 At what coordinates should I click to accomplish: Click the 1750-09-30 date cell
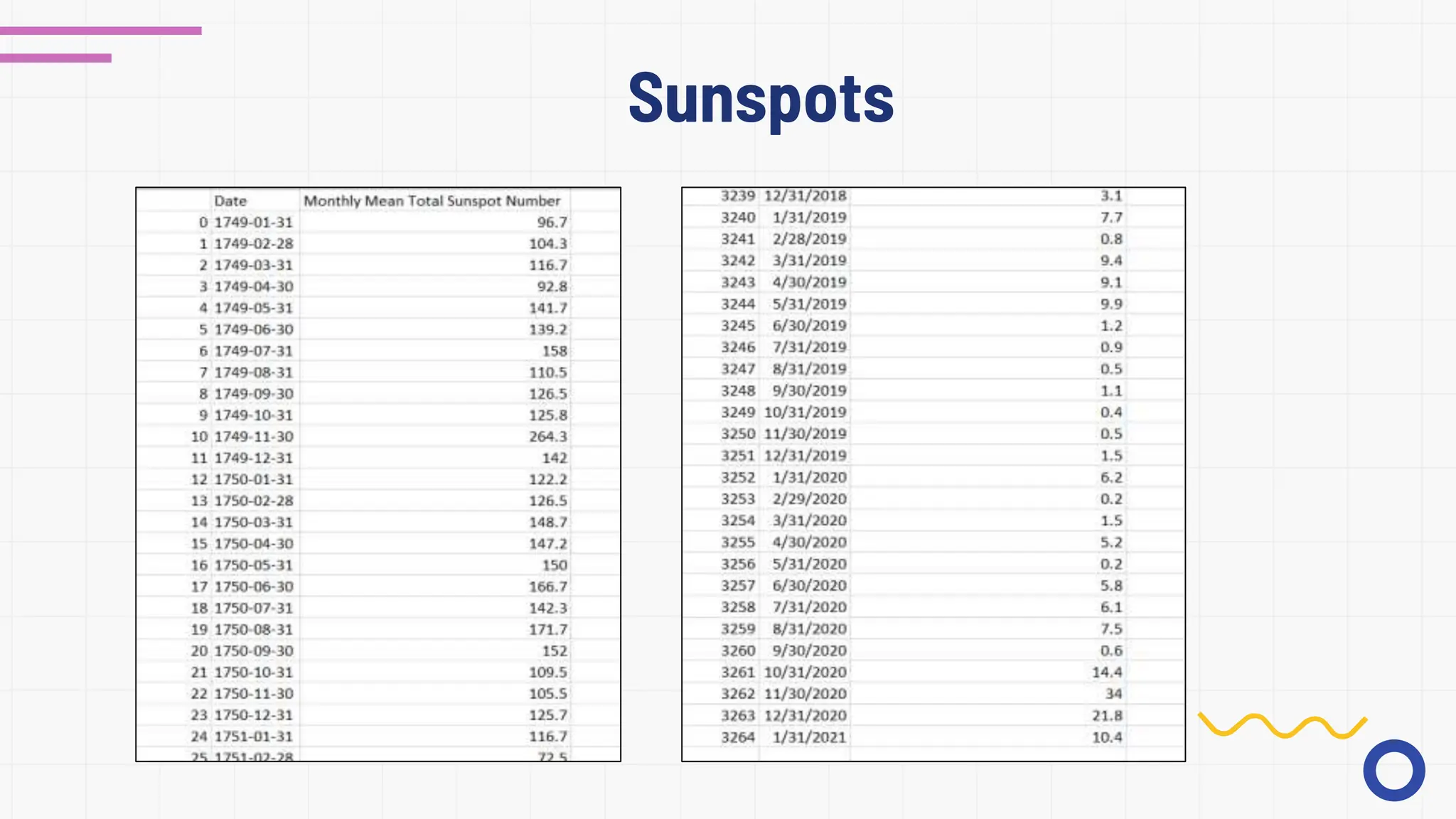coord(254,651)
